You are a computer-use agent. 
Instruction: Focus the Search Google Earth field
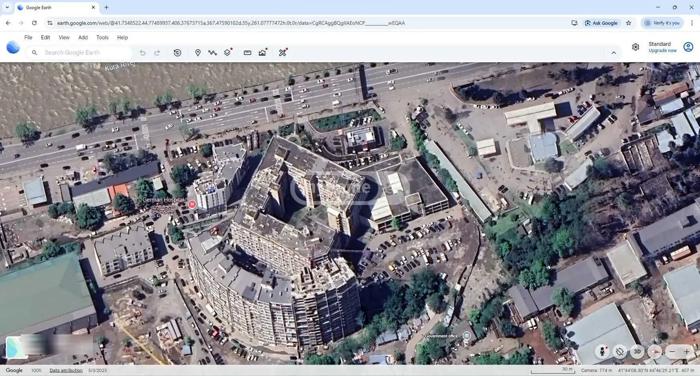pyautogui.click(x=79, y=53)
